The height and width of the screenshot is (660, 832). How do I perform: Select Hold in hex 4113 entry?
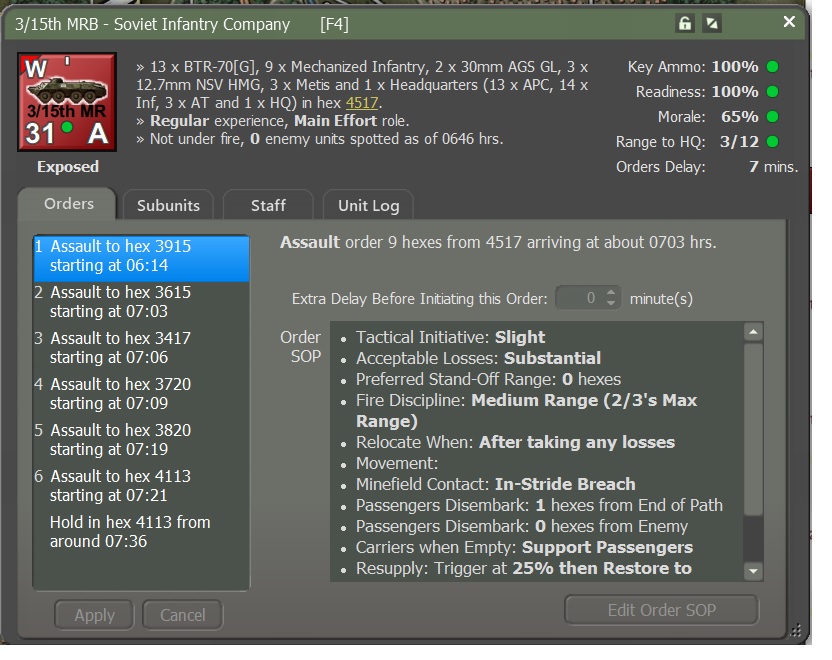pos(141,532)
